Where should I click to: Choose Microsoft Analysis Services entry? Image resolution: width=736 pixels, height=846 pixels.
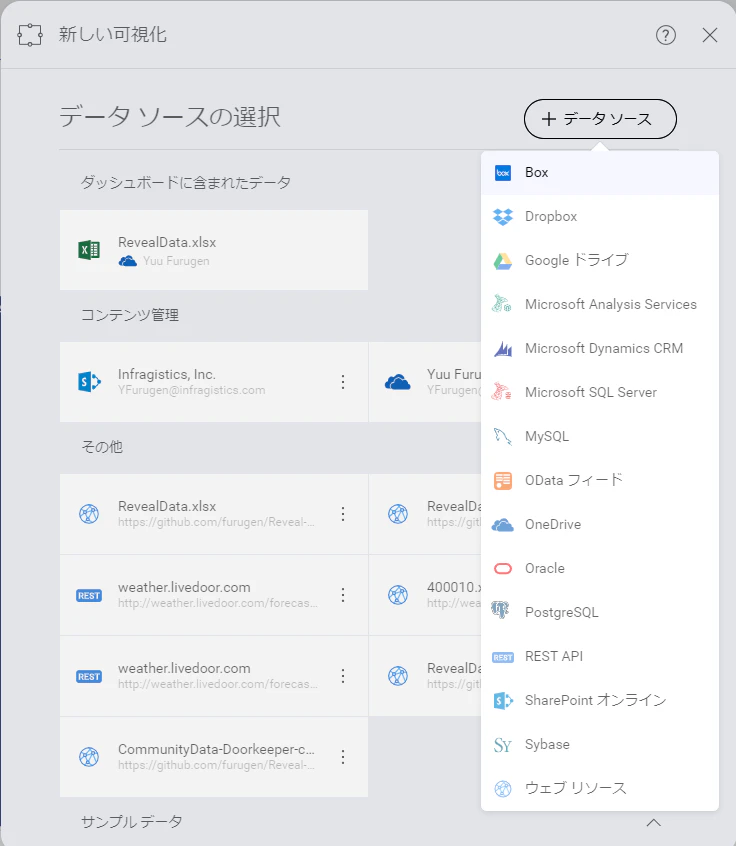tap(599, 304)
